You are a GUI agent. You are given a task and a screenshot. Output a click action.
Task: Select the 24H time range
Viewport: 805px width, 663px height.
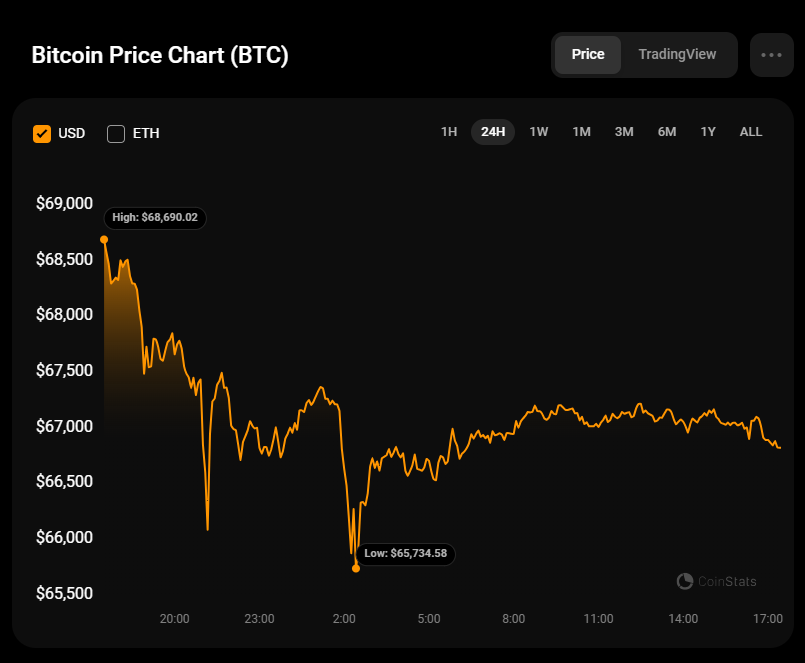pos(493,132)
